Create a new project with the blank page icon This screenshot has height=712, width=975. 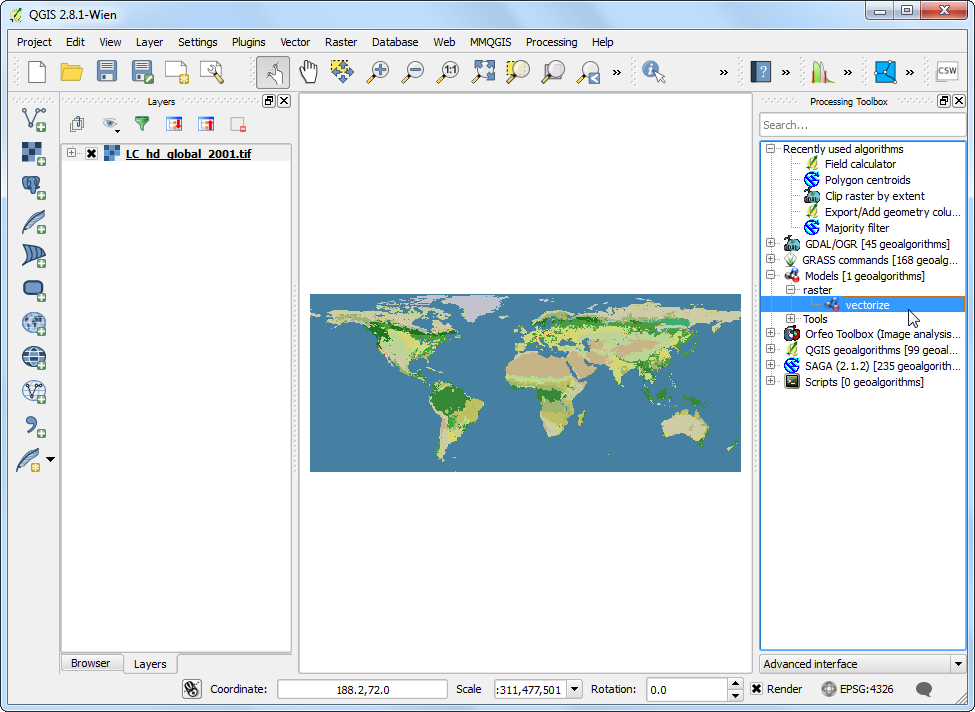[x=37, y=72]
